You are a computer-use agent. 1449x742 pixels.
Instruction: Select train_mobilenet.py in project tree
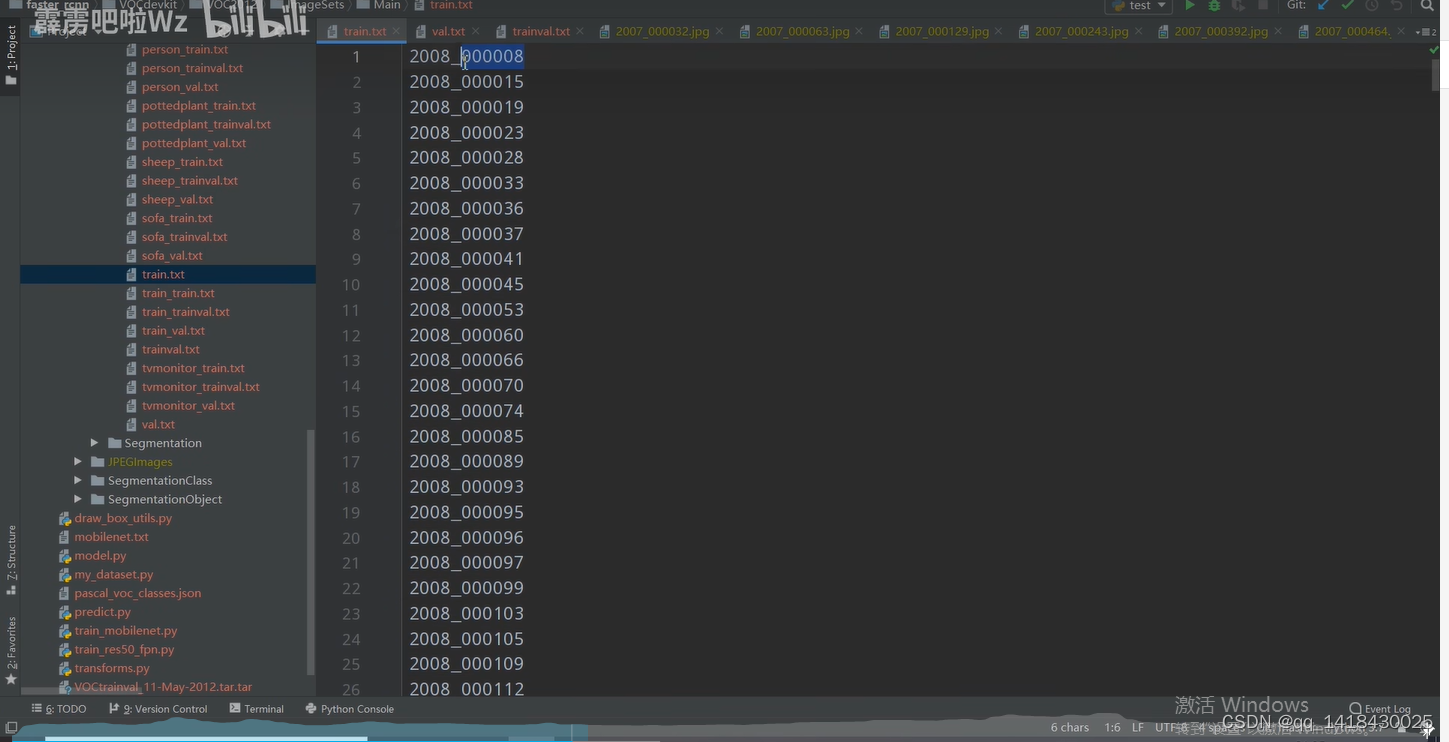pos(125,631)
